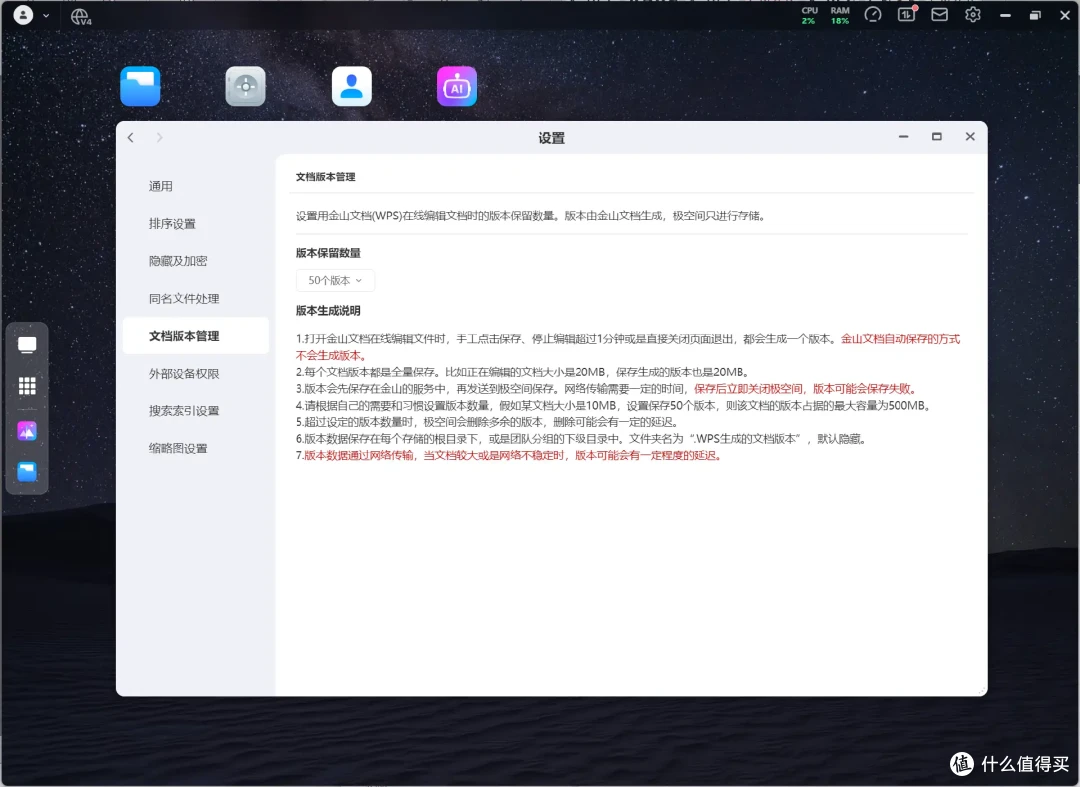Select 文档版本管理 in settings sidebar

[x=196, y=336]
